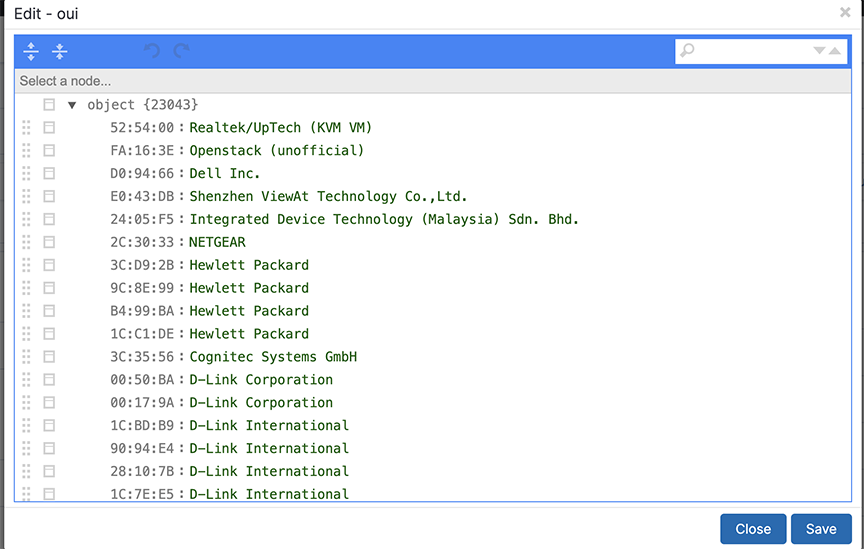
Task: Undo the last edit action
Action: (x=152, y=51)
